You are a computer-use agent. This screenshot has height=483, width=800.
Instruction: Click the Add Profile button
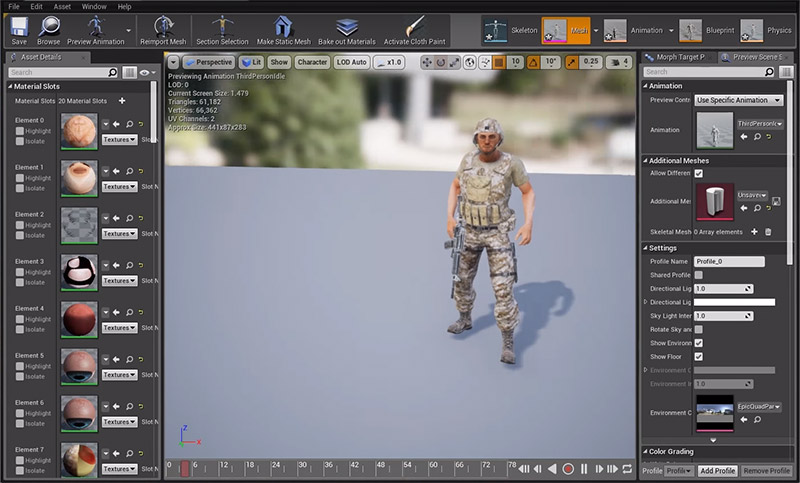[717, 470]
